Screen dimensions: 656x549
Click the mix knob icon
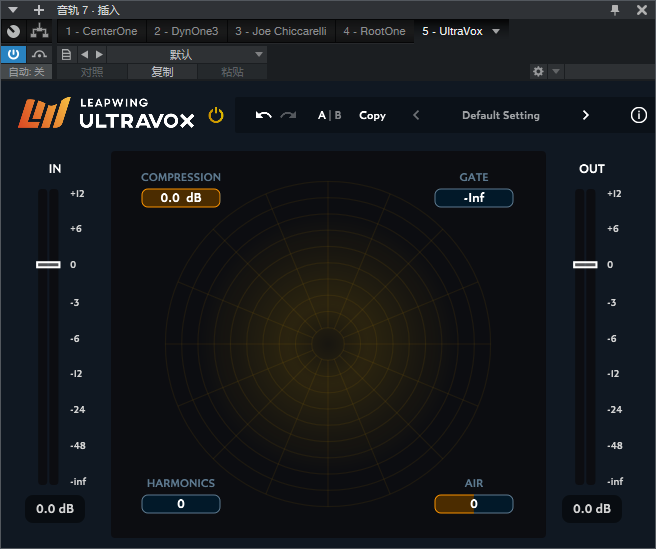tap(13, 31)
